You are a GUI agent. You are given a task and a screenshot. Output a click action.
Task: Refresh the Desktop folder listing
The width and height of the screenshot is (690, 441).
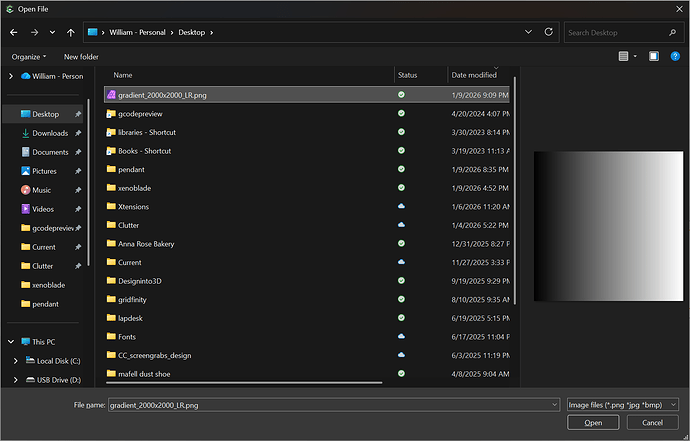[x=548, y=32]
